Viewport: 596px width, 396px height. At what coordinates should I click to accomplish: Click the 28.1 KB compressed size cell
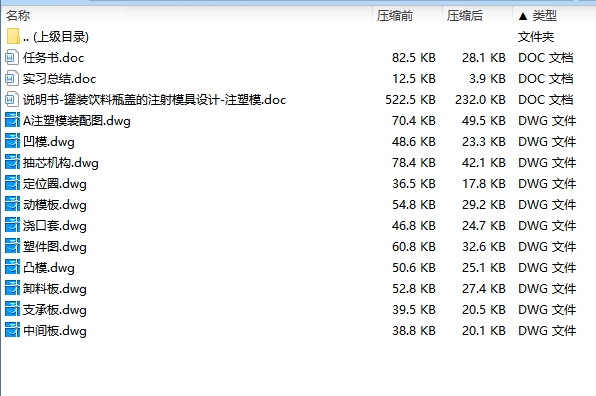[x=483, y=58]
